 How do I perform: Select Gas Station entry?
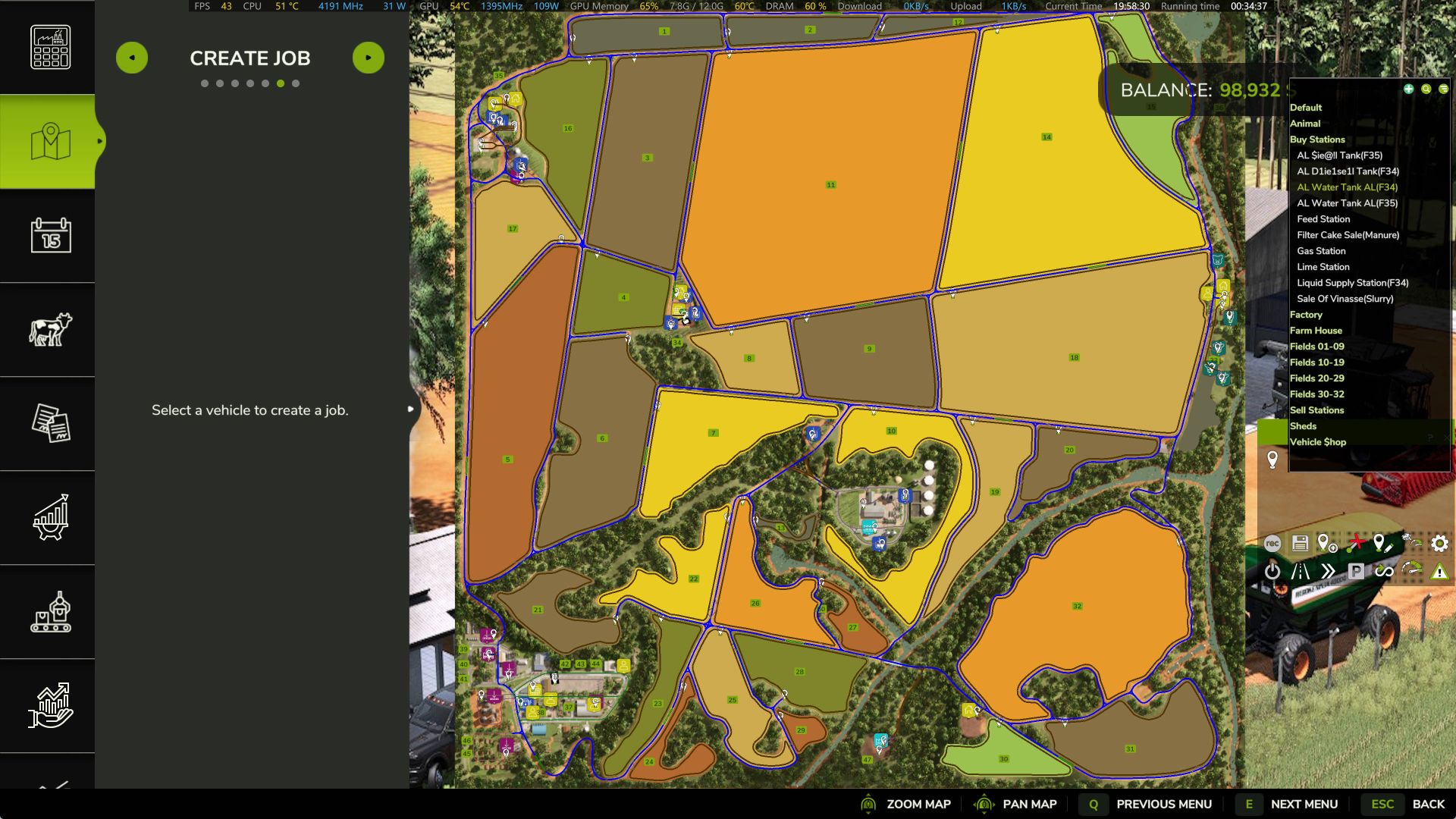tap(1321, 251)
